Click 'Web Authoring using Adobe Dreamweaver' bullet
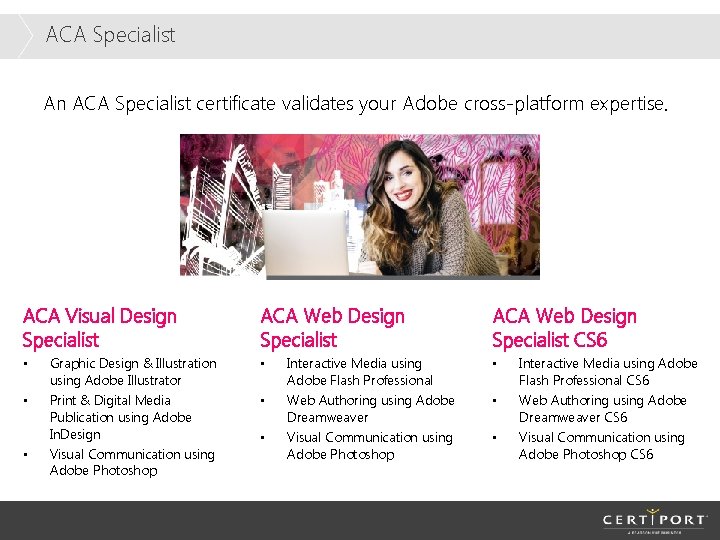The image size is (720, 540). 371,409
